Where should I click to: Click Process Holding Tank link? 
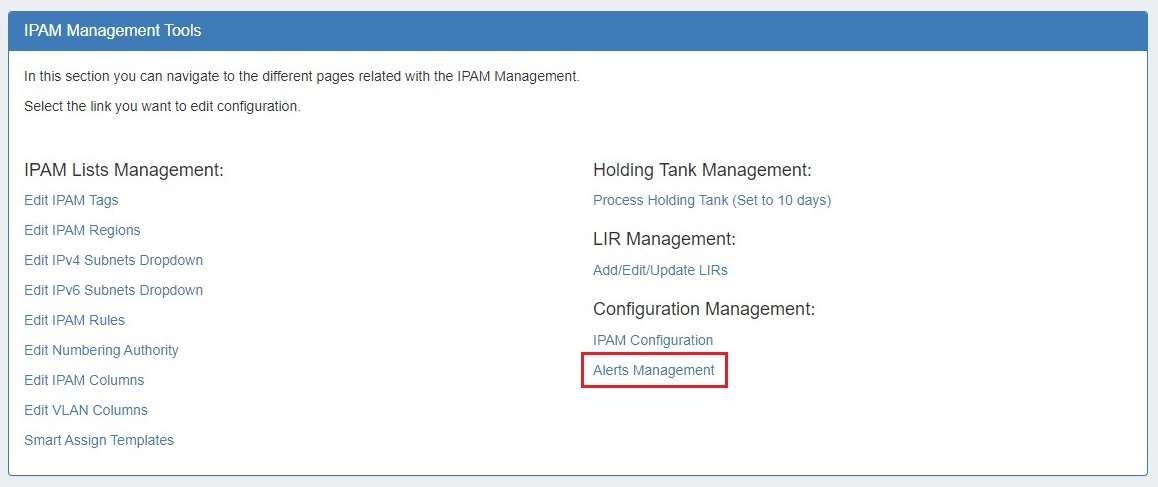click(x=711, y=200)
